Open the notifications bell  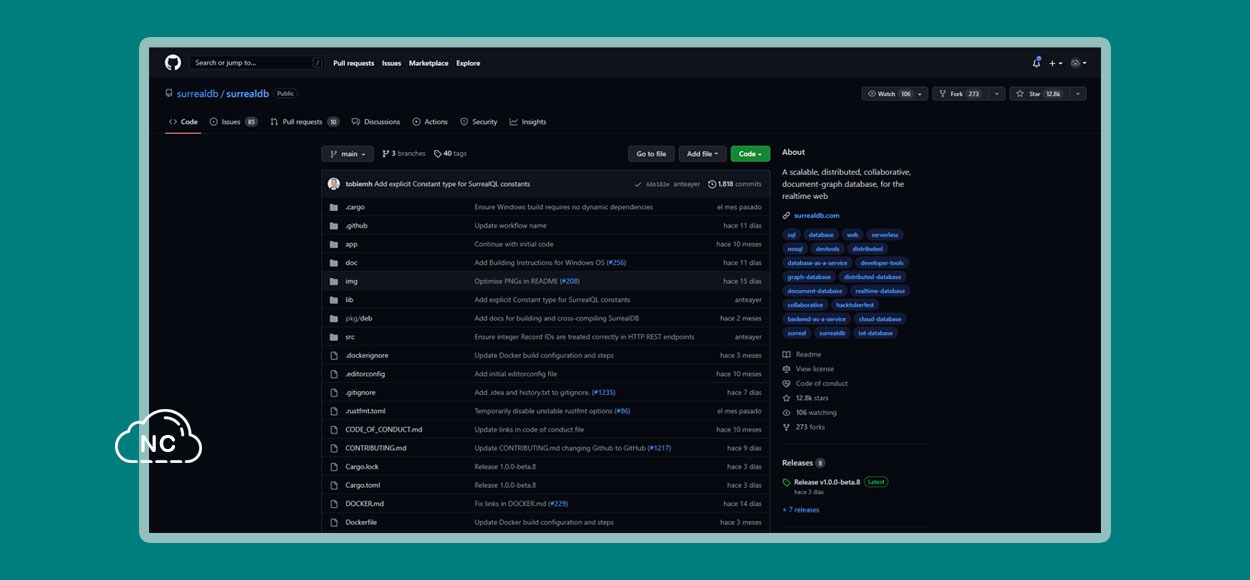tap(1036, 63)
